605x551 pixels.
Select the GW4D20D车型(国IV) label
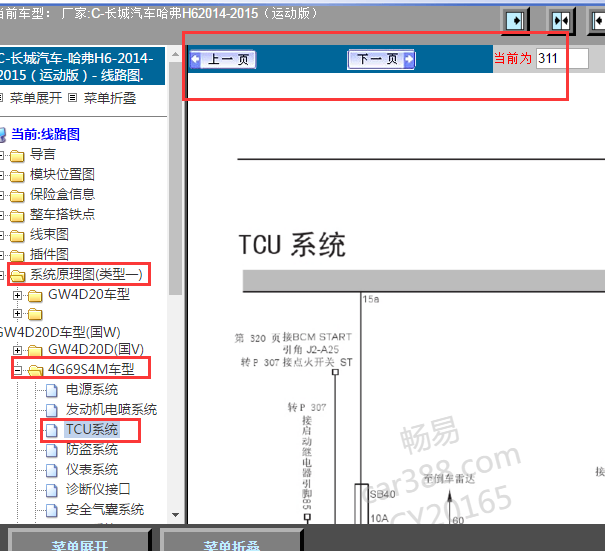click(60, 332)
